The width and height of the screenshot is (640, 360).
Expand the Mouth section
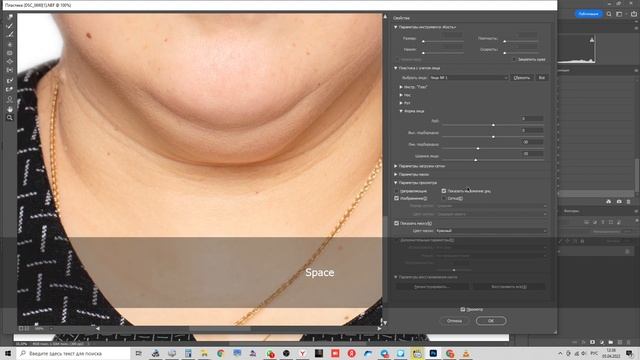pos(401,103)
